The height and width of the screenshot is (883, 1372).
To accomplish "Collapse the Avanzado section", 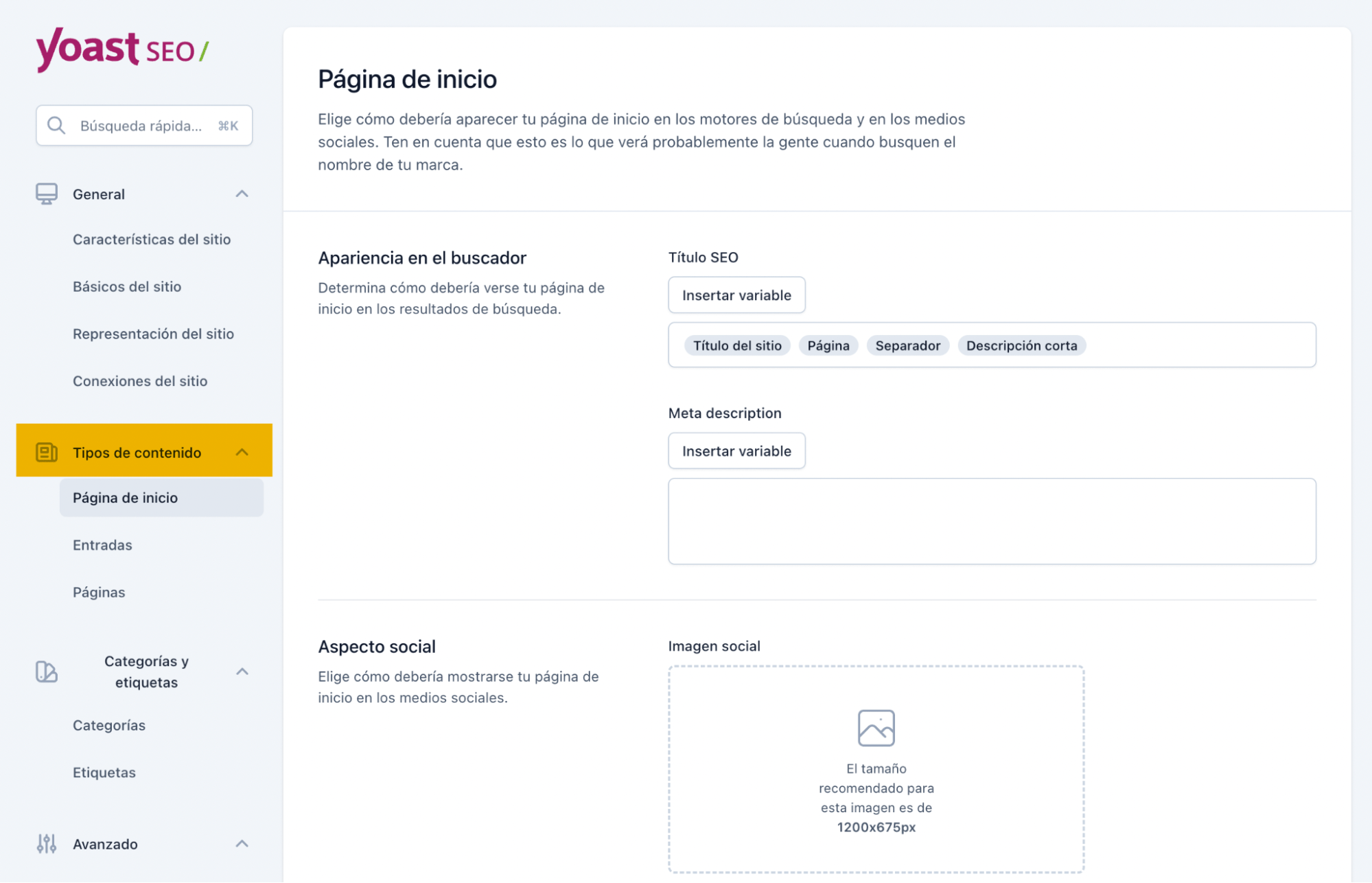I will click(x=242, y=843).
